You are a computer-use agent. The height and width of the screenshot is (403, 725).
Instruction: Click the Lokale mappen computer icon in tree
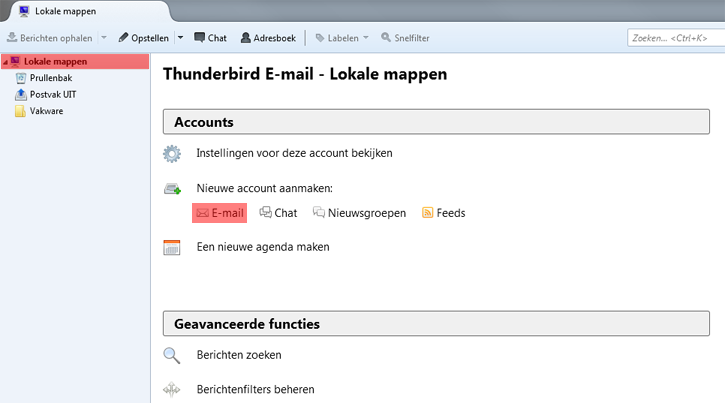[15, 61]
